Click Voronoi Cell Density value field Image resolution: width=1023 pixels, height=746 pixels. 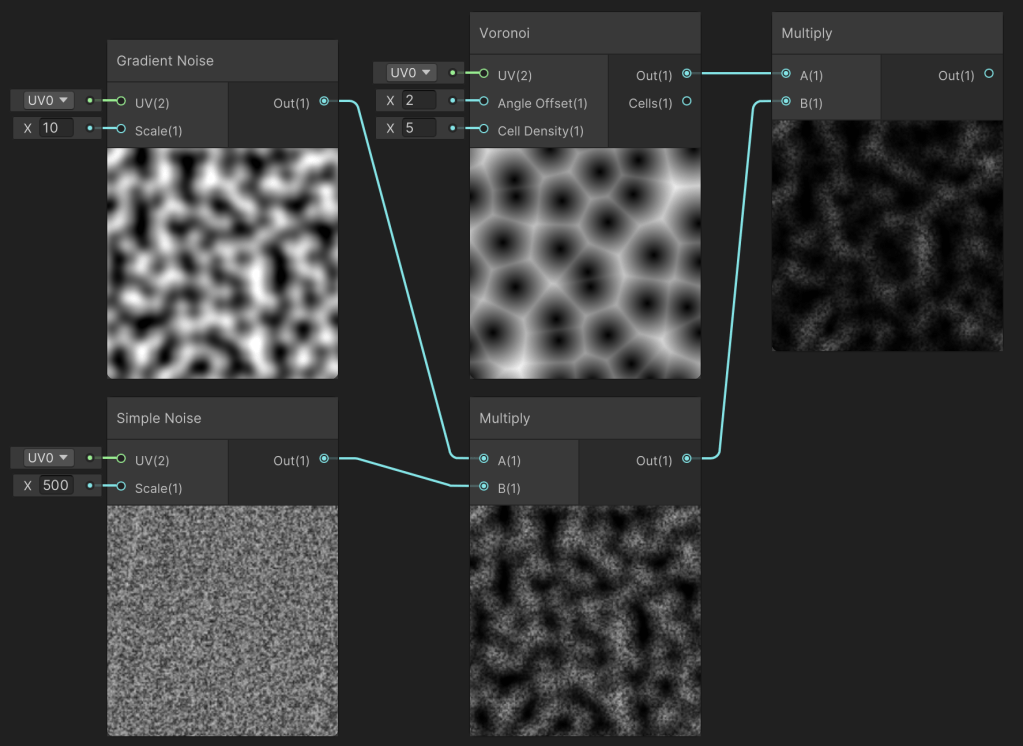click(418, 128)
